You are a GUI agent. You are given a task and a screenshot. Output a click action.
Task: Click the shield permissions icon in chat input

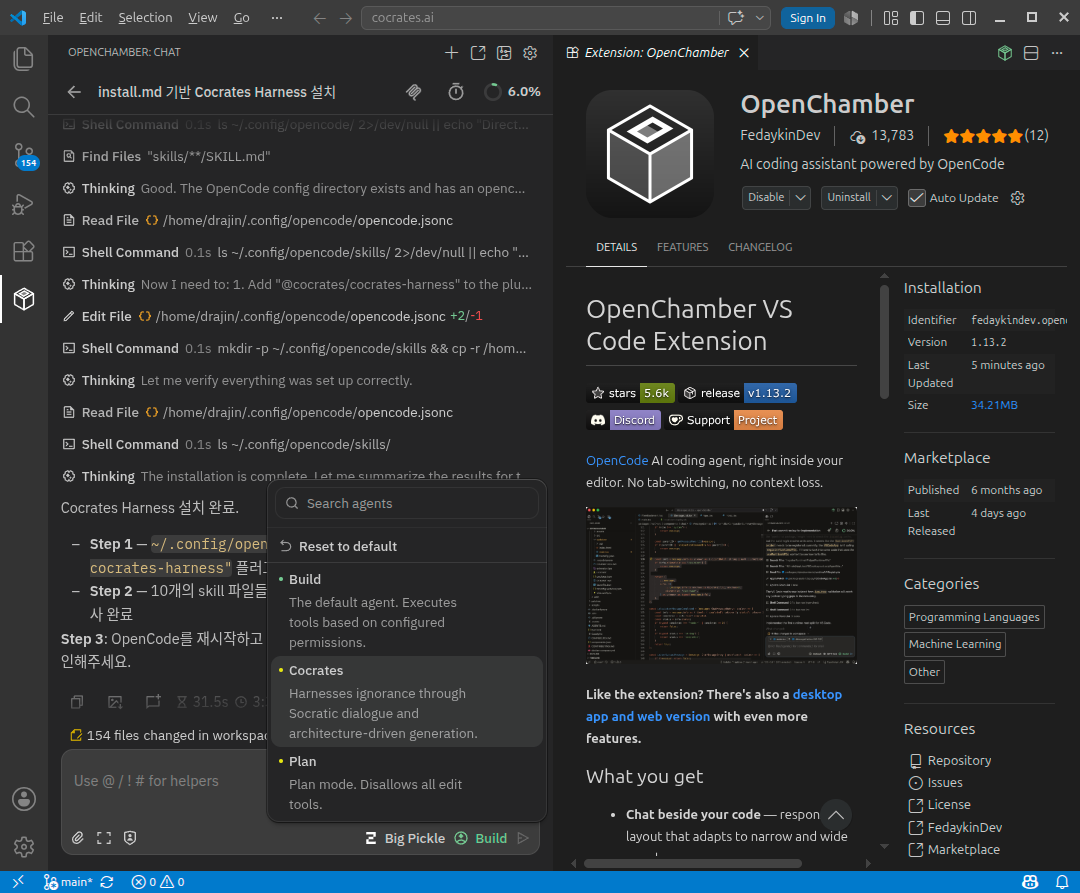[x=129, y=838]
